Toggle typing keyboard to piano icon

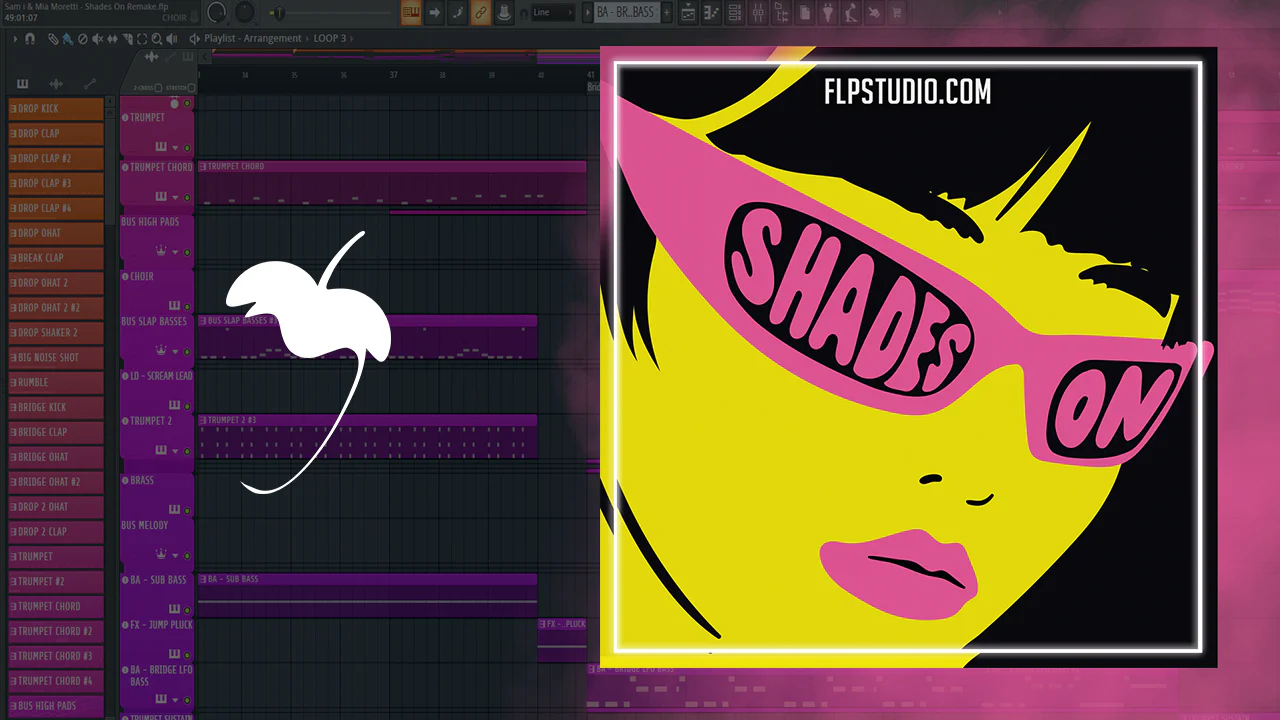[411, 12]
